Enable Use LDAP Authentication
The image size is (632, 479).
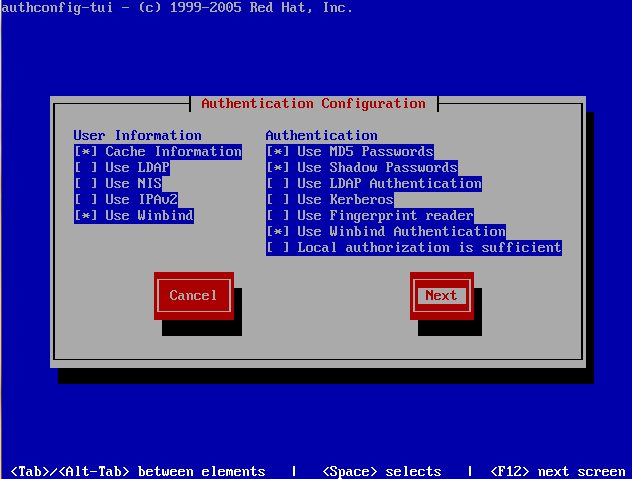coord(374,184)
